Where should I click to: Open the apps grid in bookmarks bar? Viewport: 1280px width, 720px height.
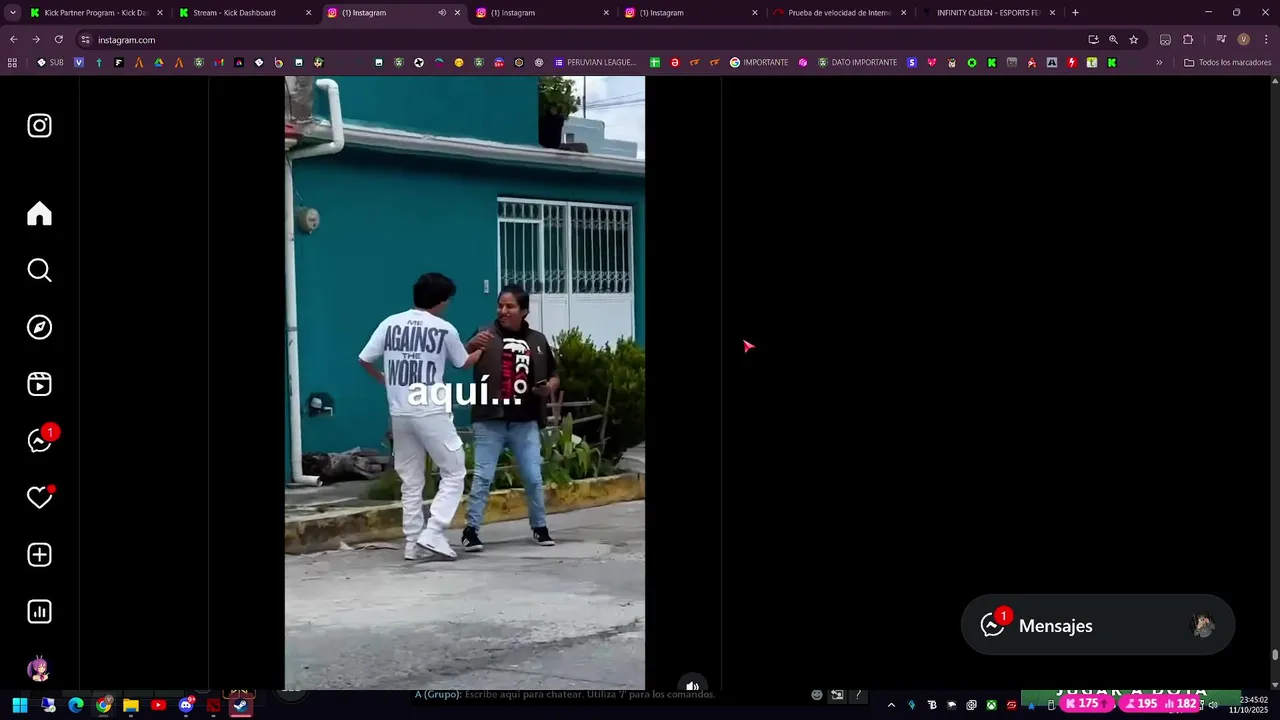pos(12,62)
